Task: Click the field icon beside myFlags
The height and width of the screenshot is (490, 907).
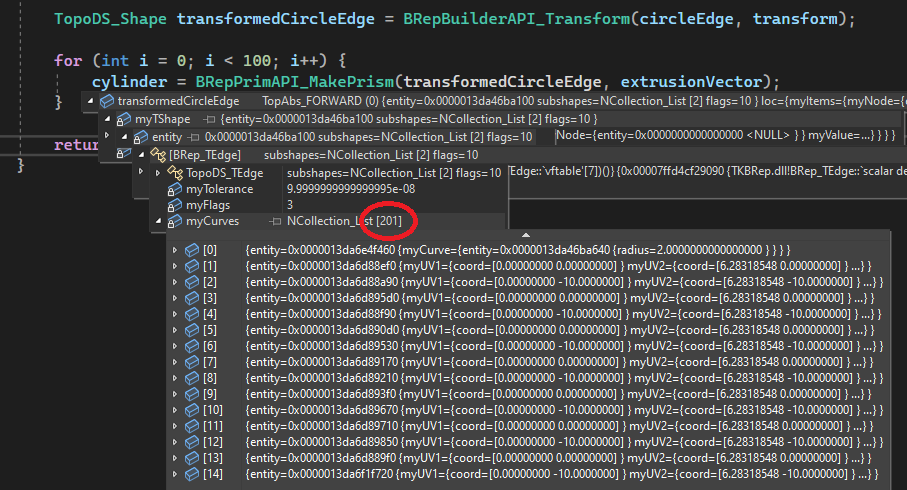Action: pos(175,205)
